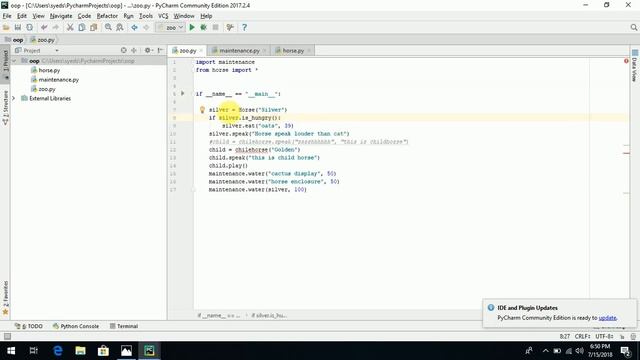The width and height of the screenshot is (640, 360).
Task: Click the Hector inspection icon in status bar
Action: (633, 336)
